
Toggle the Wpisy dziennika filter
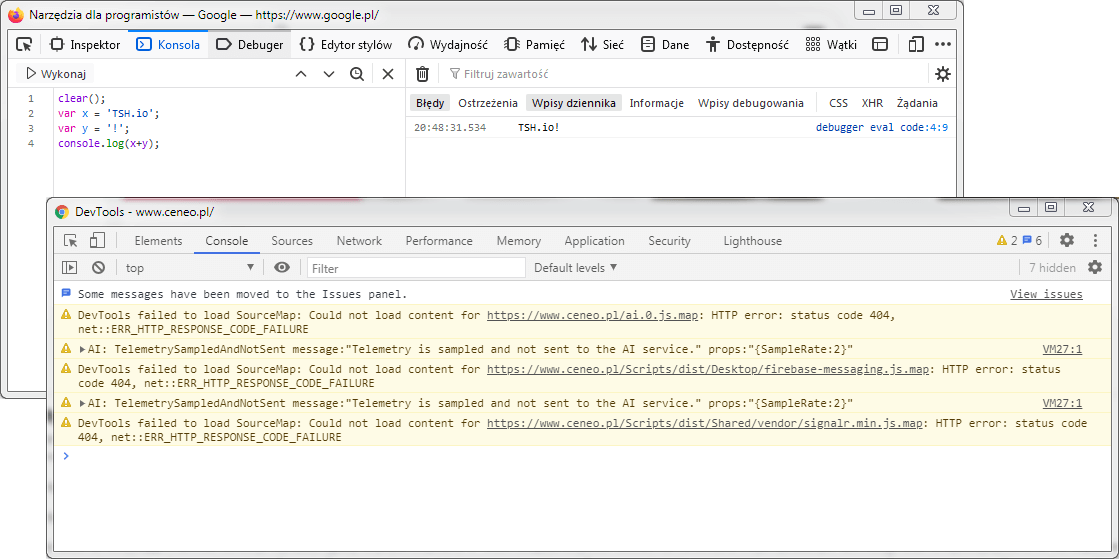[574, 103]
